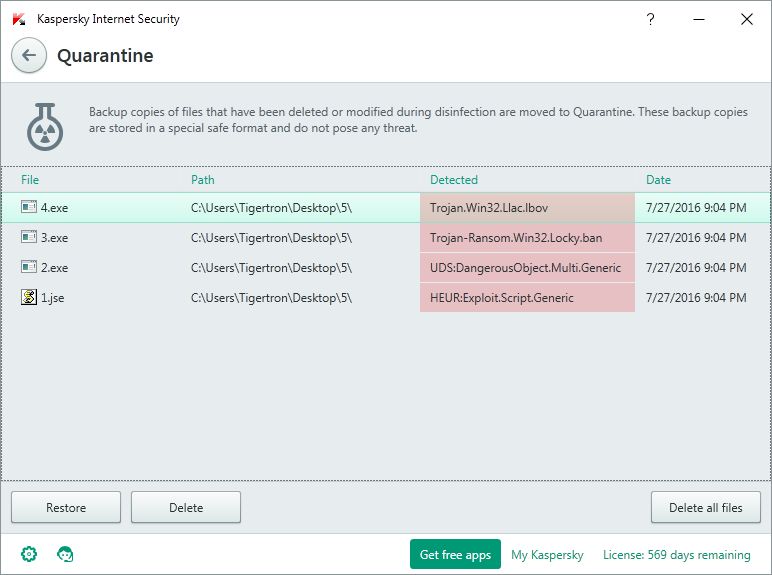Viewport: 772px width, 575px height.
Task: Sort by the Path column header
Action: (203, 180)
